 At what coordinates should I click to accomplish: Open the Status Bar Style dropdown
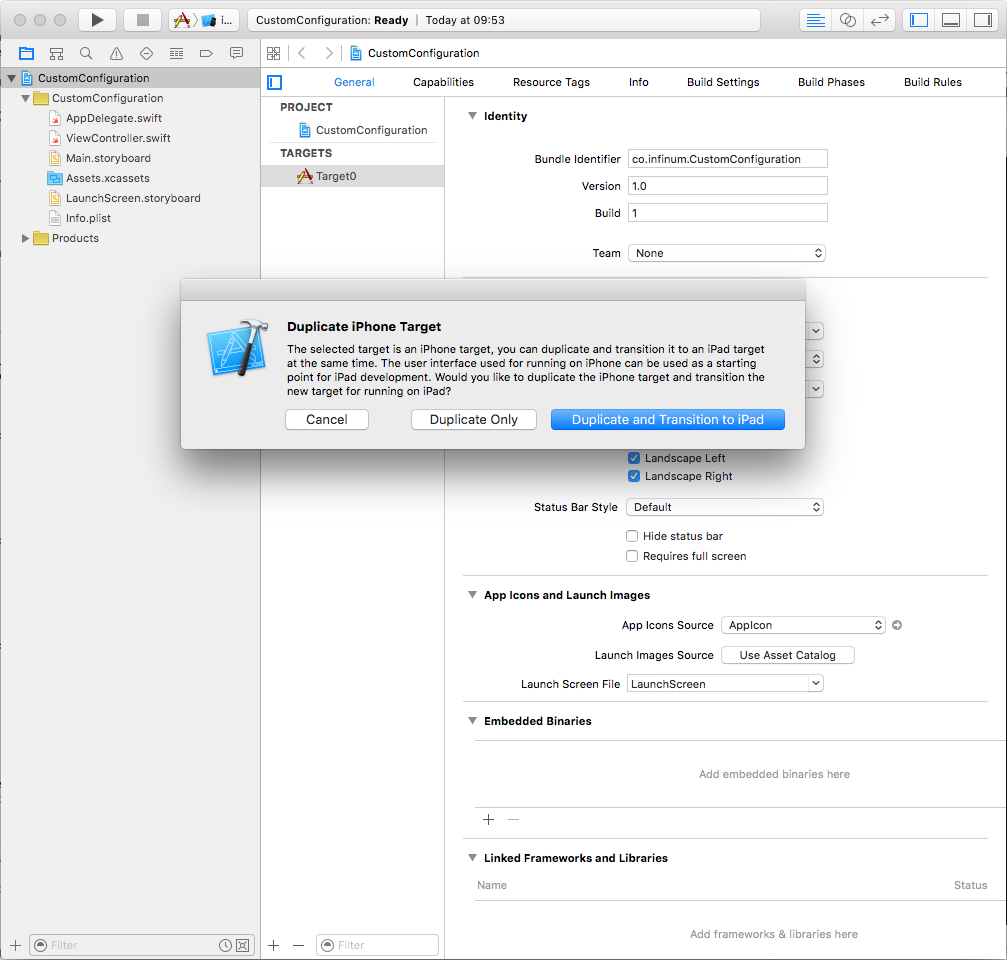pyautogui.click(x=724, y=507)
